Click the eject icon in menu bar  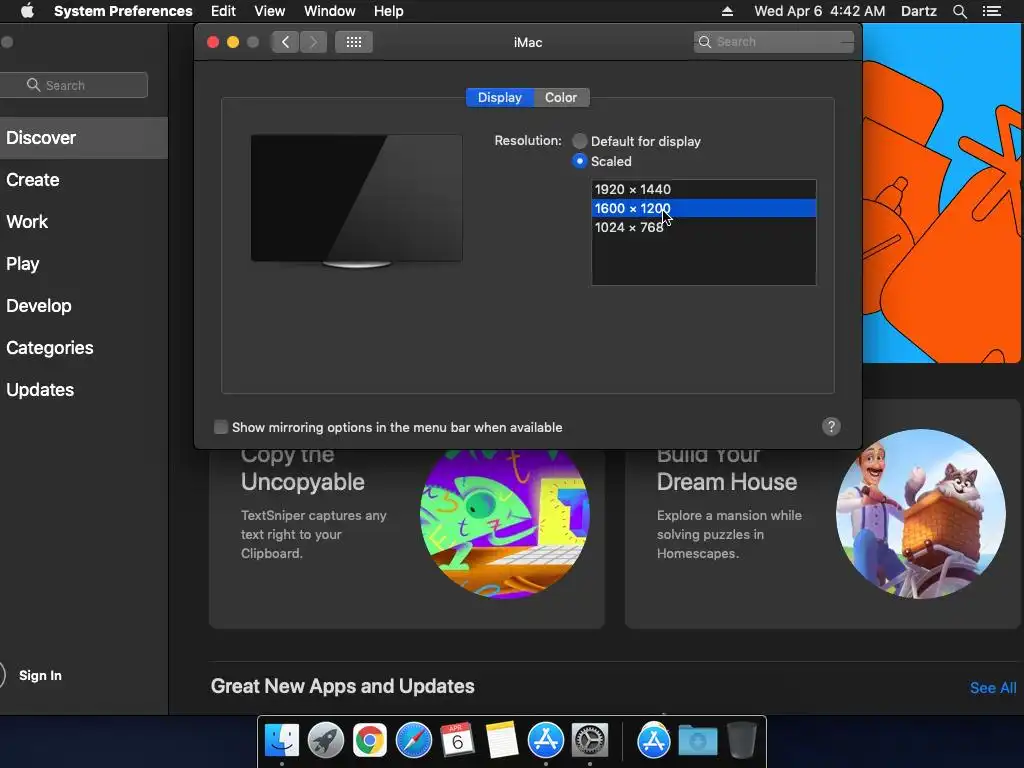click(727, 11)
